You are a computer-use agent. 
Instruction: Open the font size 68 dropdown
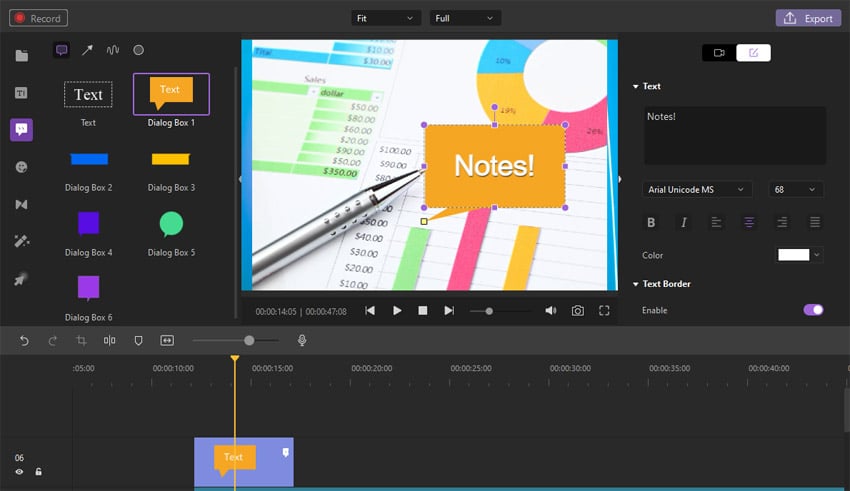[796, 189]
